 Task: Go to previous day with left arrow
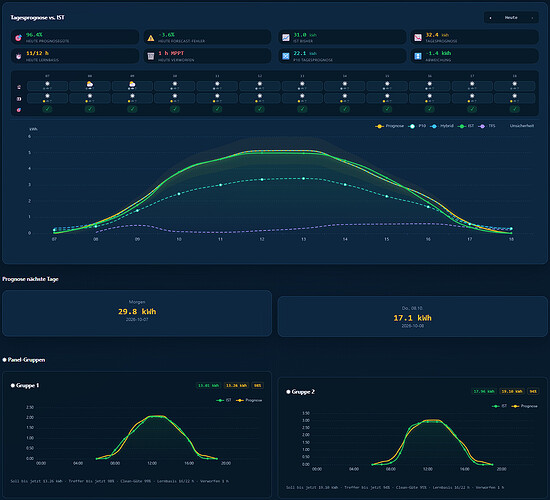(x=490, y=18)
